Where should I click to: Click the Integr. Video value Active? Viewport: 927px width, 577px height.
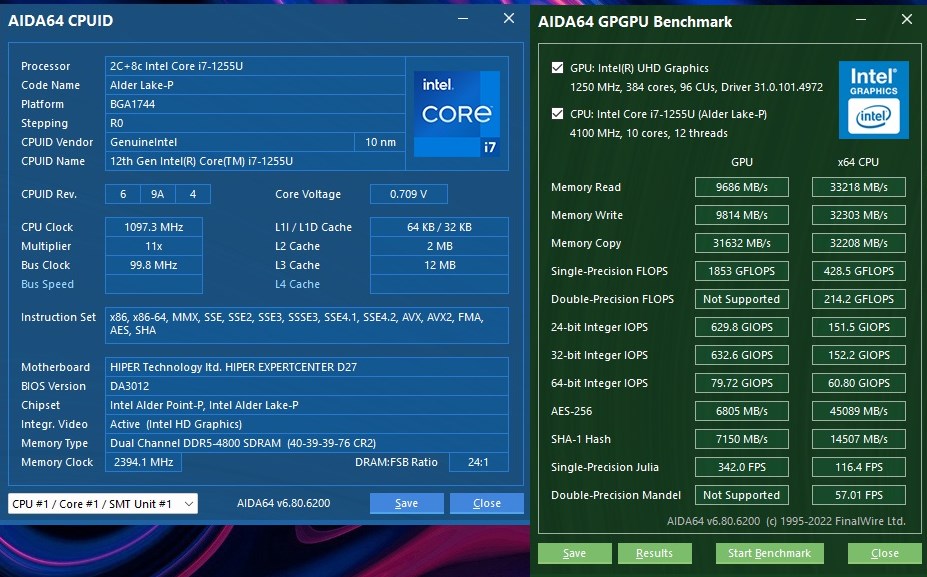[x=307, y=424]
